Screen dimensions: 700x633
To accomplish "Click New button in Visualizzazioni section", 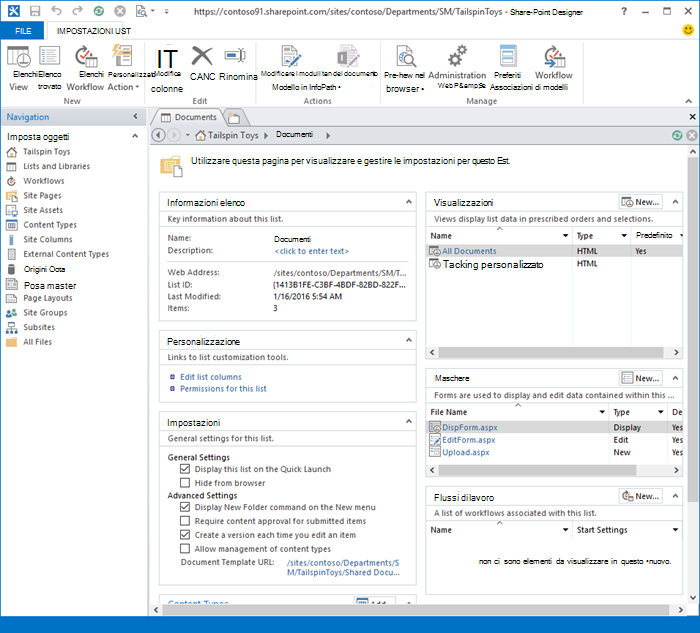I will click(641, 202).
